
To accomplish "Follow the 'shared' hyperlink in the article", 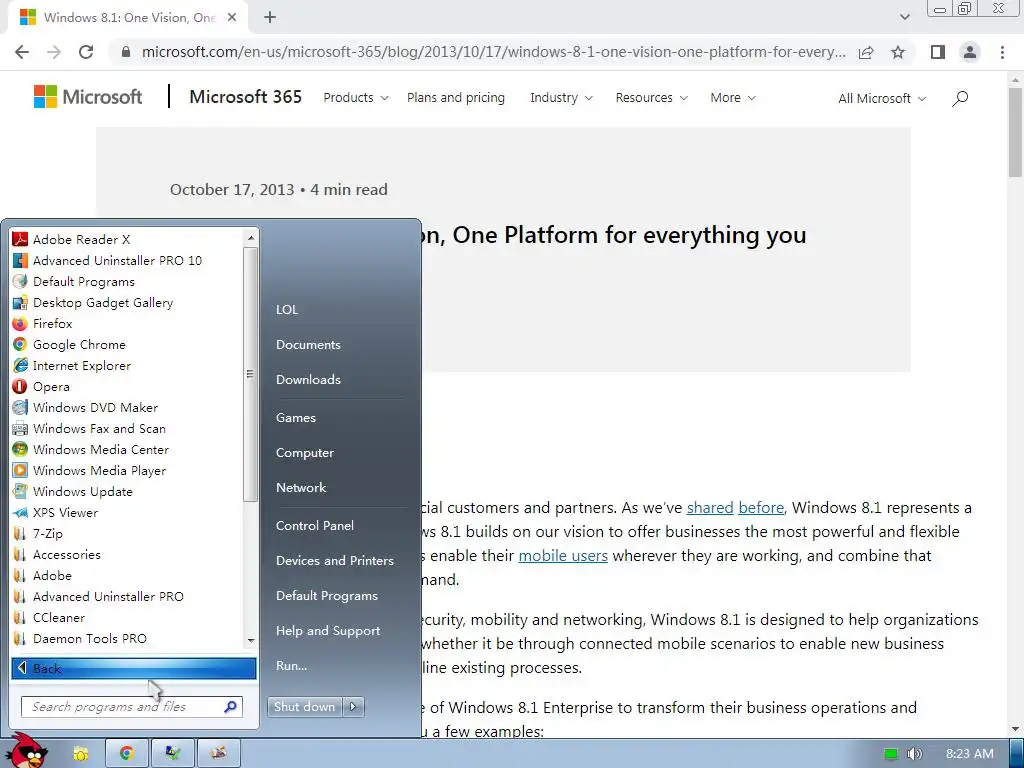I will pyautogui.click(x=710, y=507).
